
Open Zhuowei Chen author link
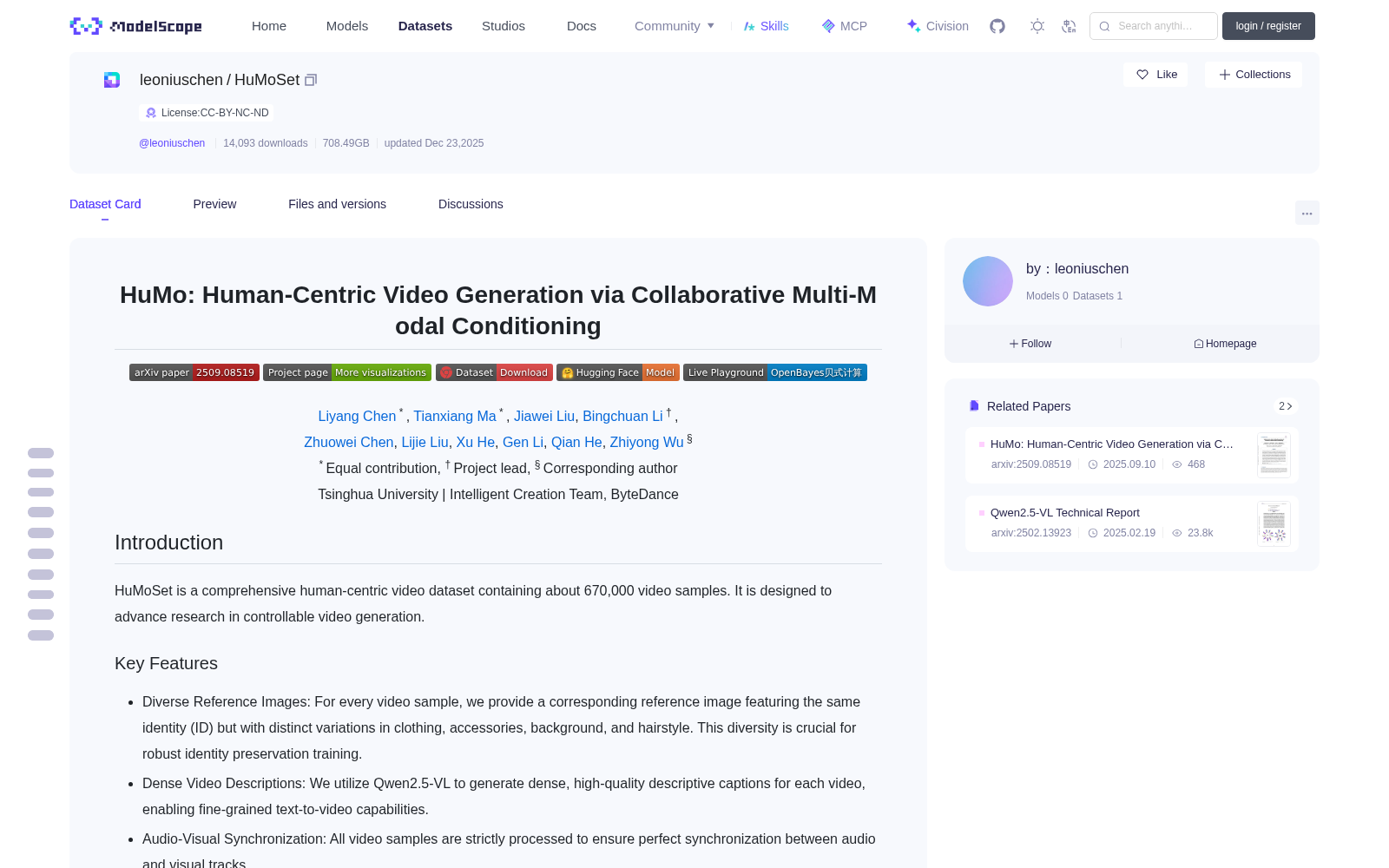pyautogui.click(x=349, y=443)
